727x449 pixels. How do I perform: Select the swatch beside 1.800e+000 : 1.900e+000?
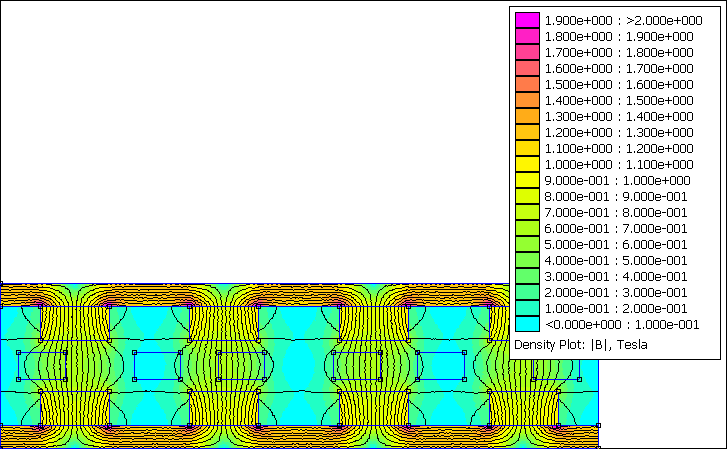click(527, 36)
